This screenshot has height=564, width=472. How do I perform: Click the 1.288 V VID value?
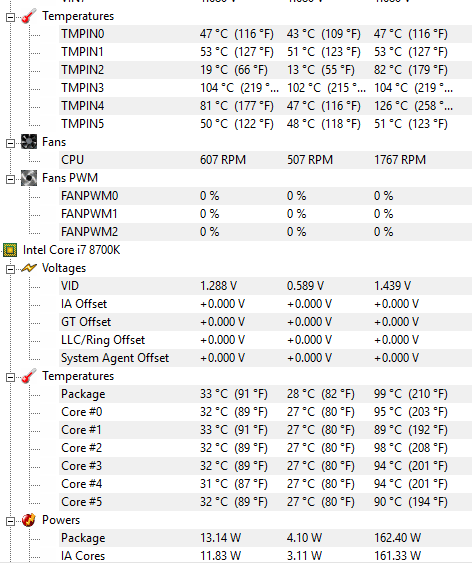218,286
